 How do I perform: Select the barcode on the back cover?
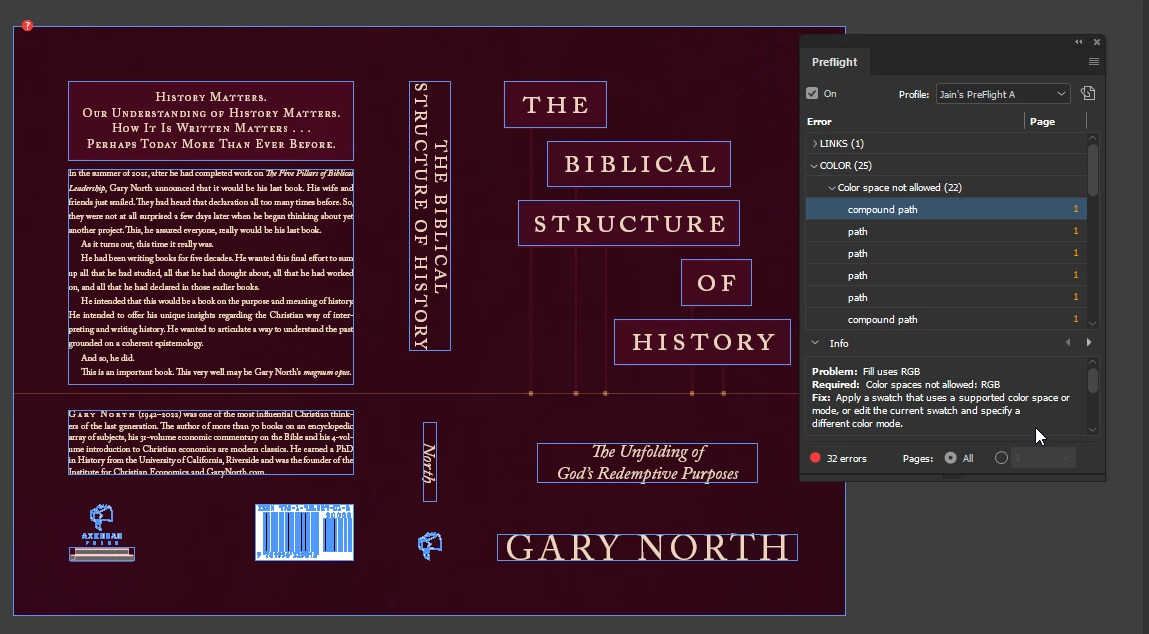(x=304, y=532)
